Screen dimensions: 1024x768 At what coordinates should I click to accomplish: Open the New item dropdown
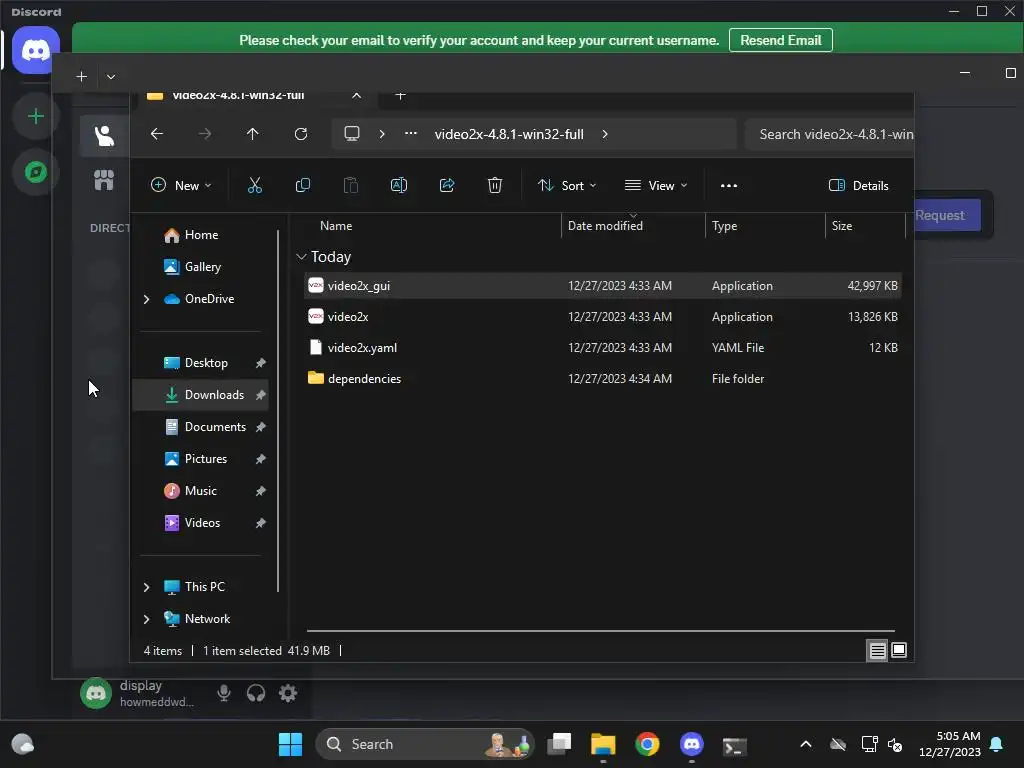(x=181, y=185)
